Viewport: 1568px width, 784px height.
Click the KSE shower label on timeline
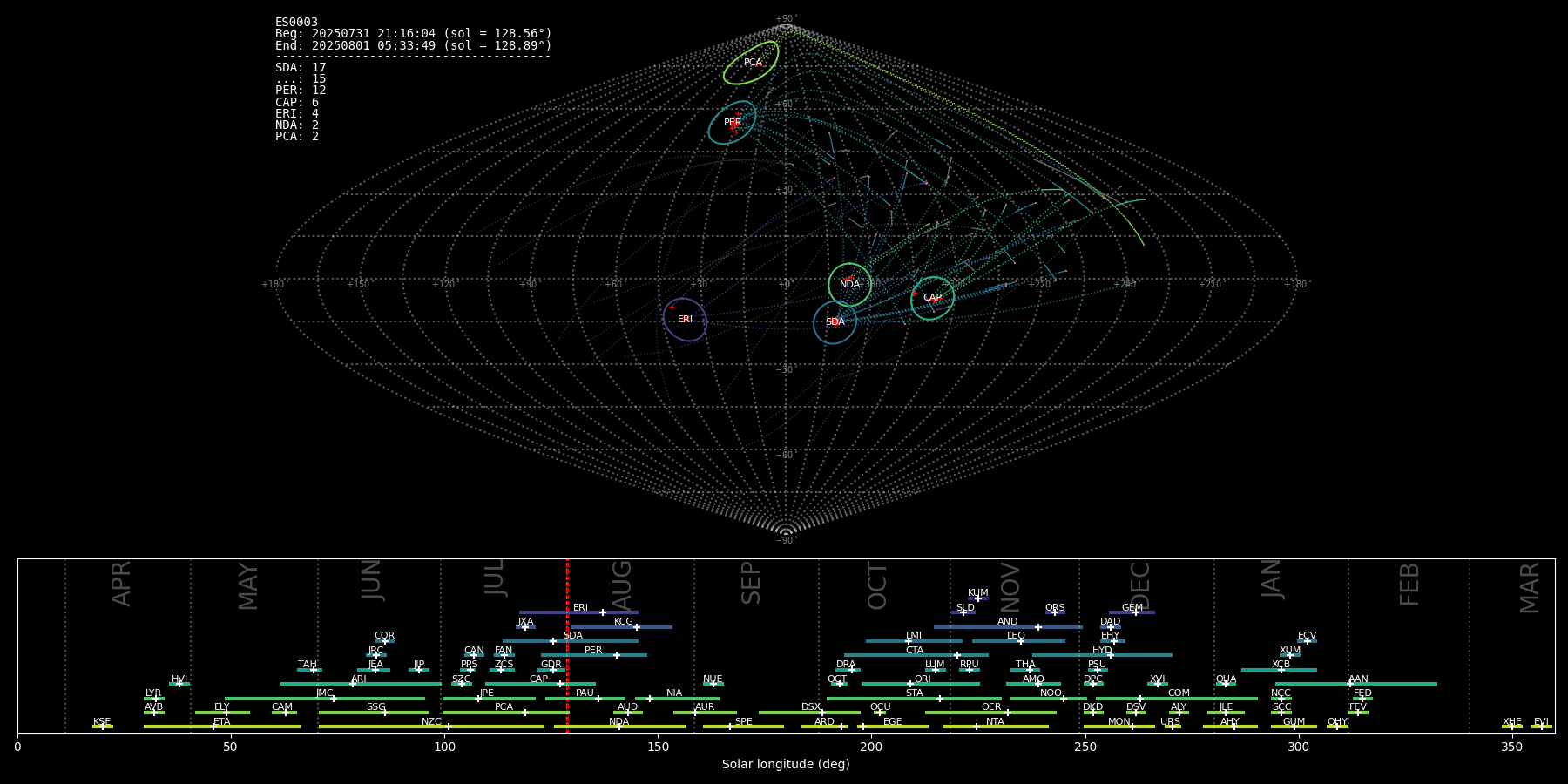pos(102,721)
